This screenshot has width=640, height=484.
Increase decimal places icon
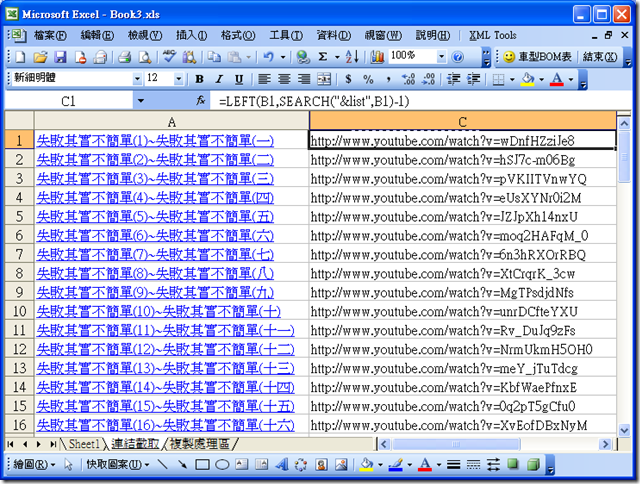(408, 79)
